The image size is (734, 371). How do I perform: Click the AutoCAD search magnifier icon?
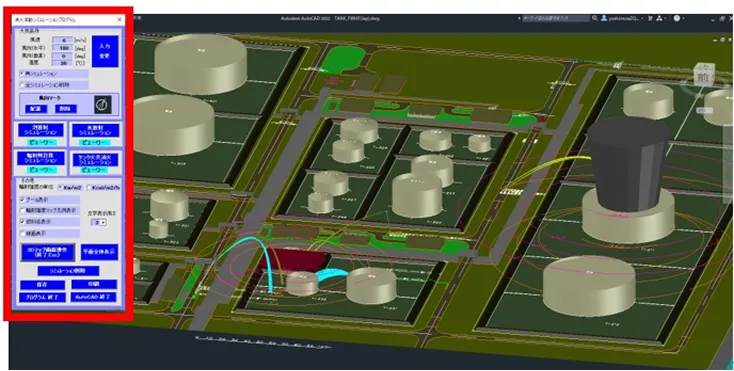click(595, 18)
